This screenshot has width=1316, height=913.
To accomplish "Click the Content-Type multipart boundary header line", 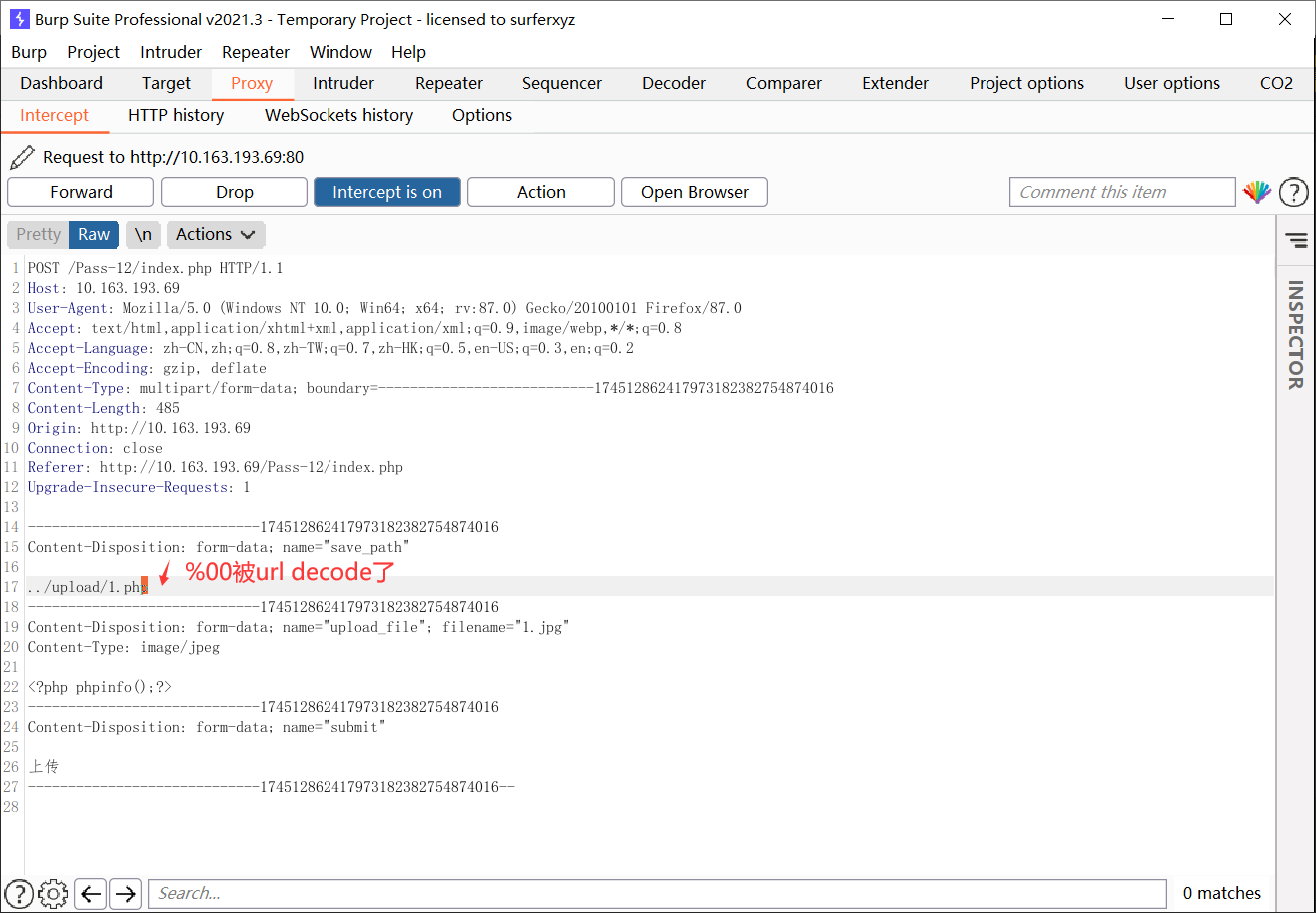I will click(430, 388).
